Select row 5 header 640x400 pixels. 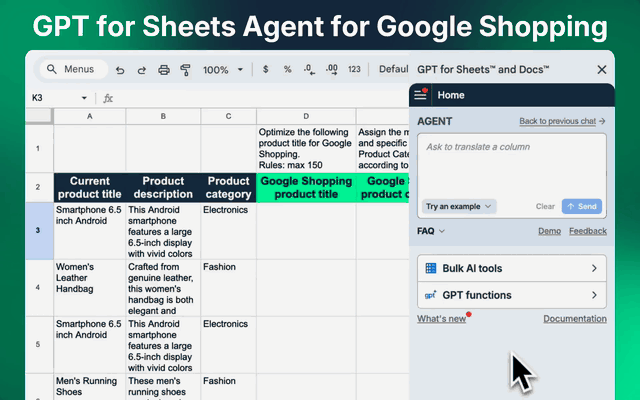[38, 344]
